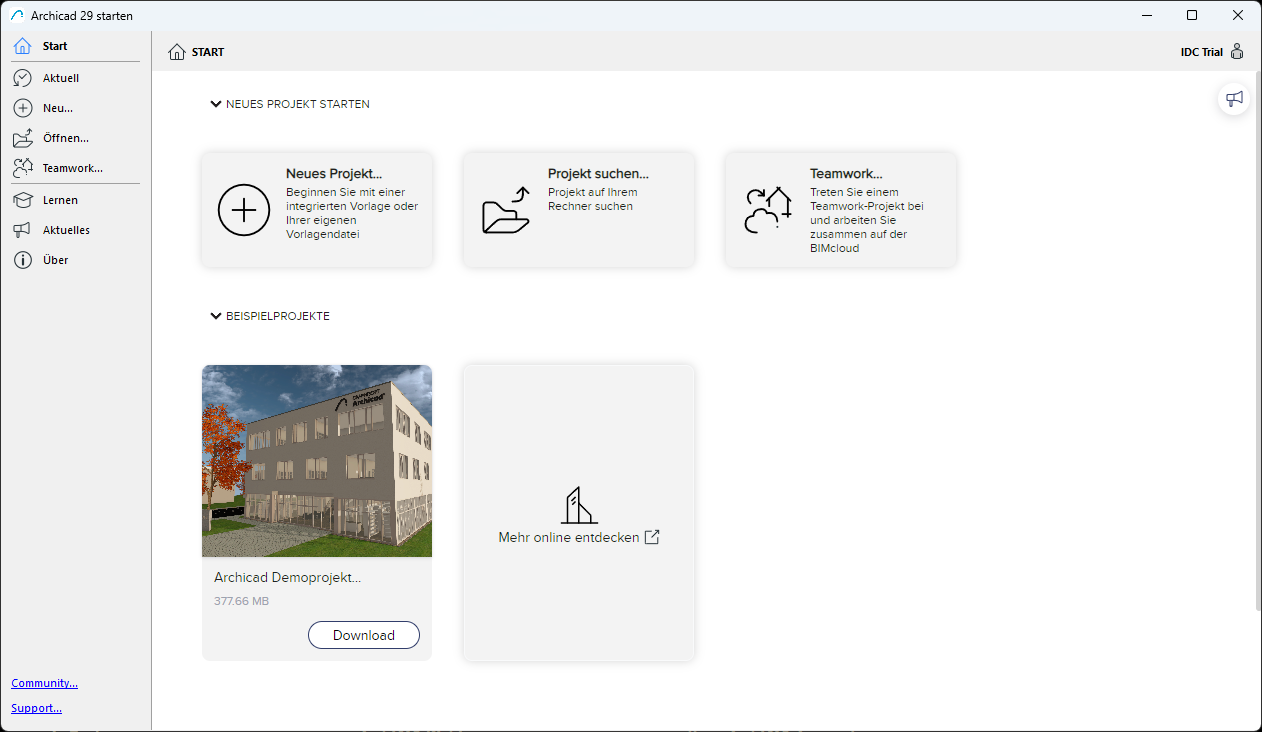Click the Neu plus icon in sidebar
The width and height of the screenshot is (1262, 732).
23,108
